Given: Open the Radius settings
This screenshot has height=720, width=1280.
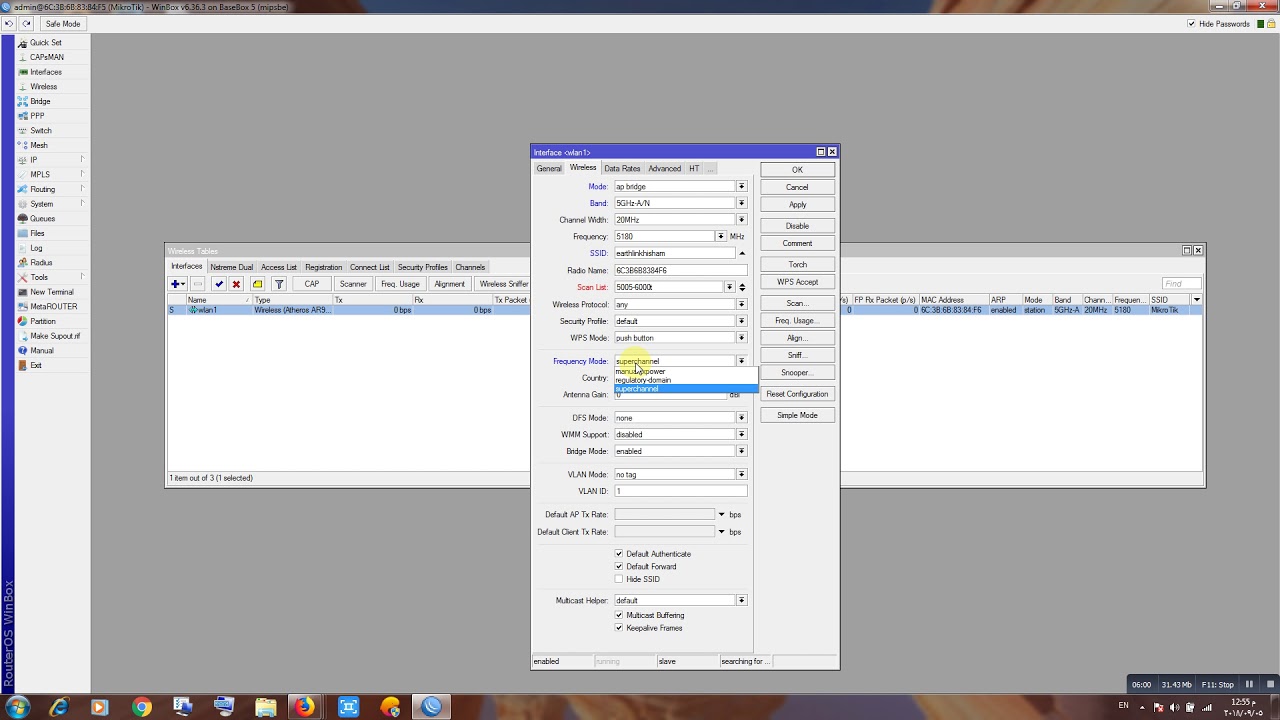Looking at the screenshot, I should (x=40, y=263).
